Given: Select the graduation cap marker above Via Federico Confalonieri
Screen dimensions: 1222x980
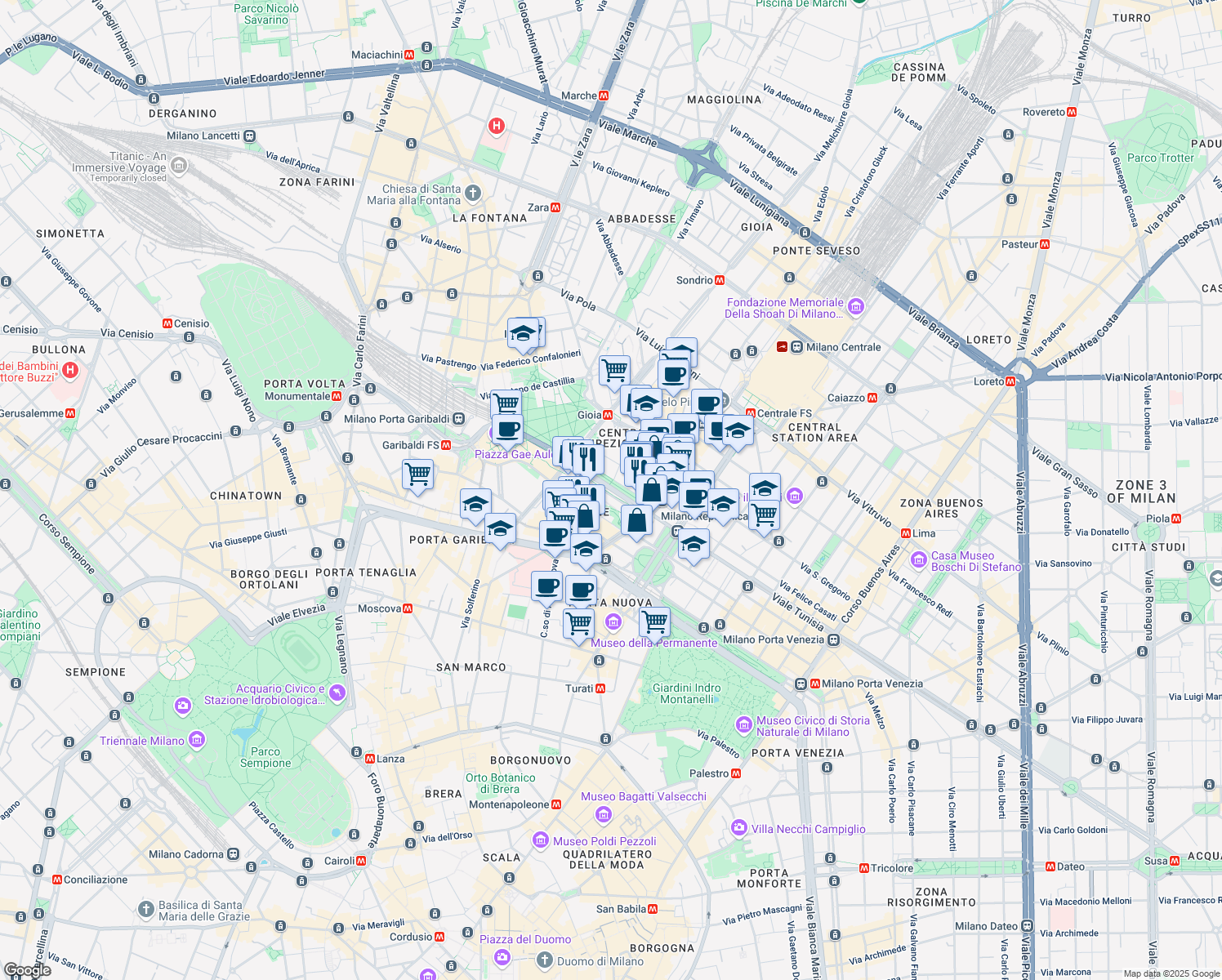Looking at the screenshot, I should click(x=524, y=334).
